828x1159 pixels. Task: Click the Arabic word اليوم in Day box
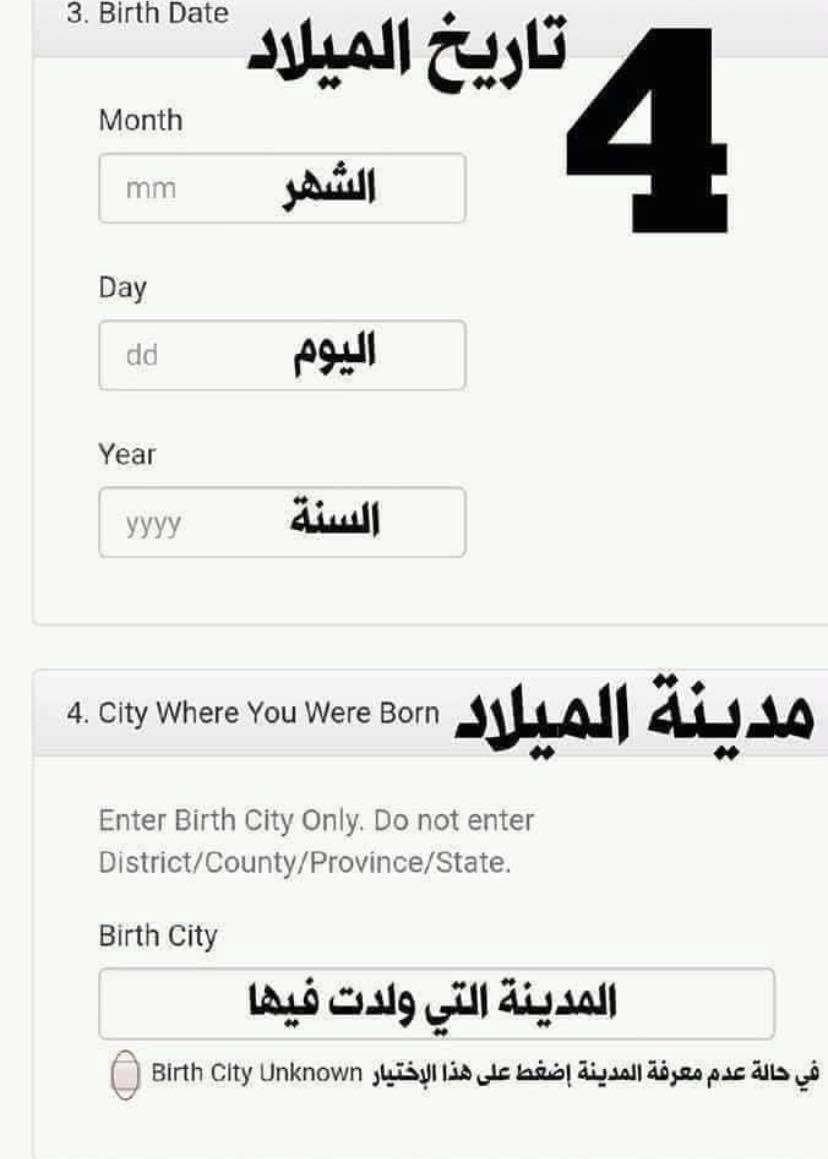coord(335,354)
